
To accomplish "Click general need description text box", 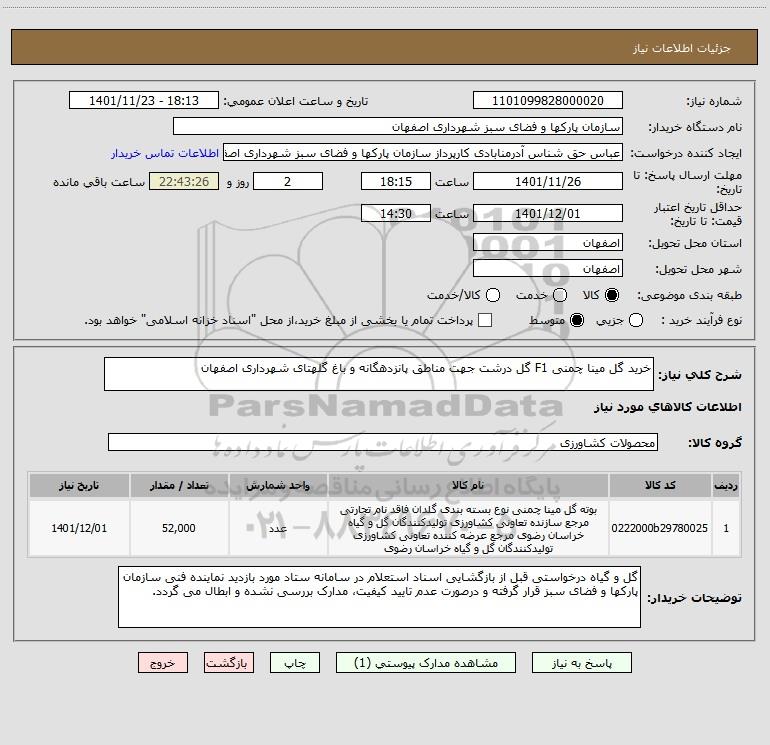I will point(379,374).
